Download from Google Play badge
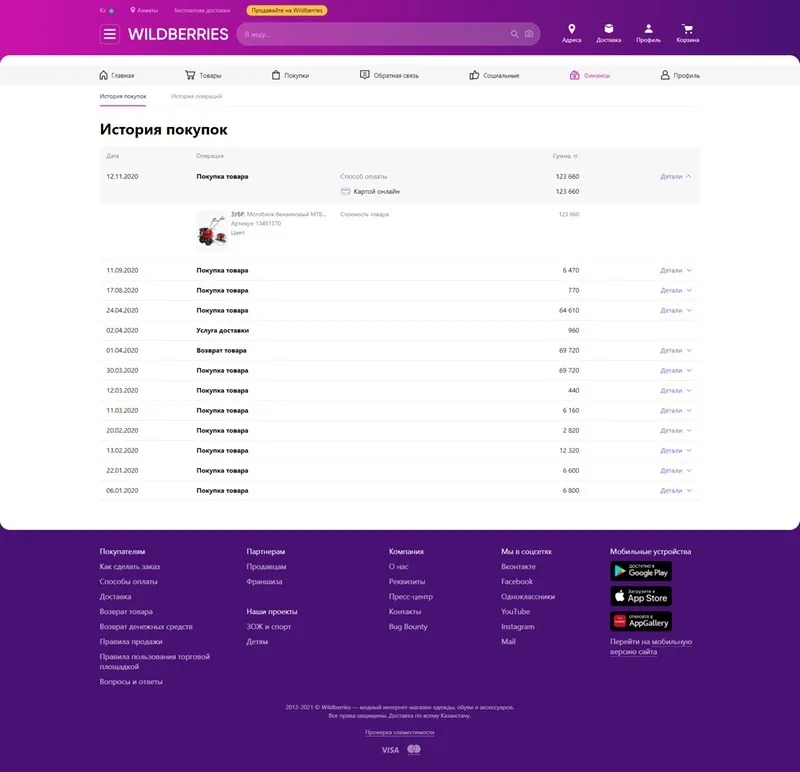The image size is (800, 772). pos(641,571)
